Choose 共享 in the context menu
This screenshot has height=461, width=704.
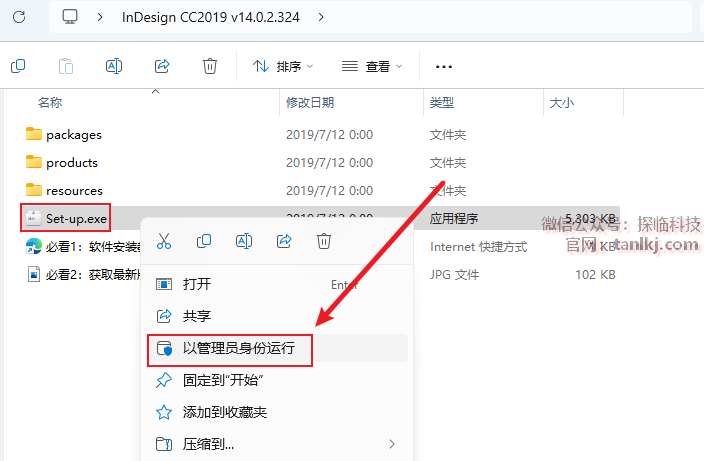277,316
